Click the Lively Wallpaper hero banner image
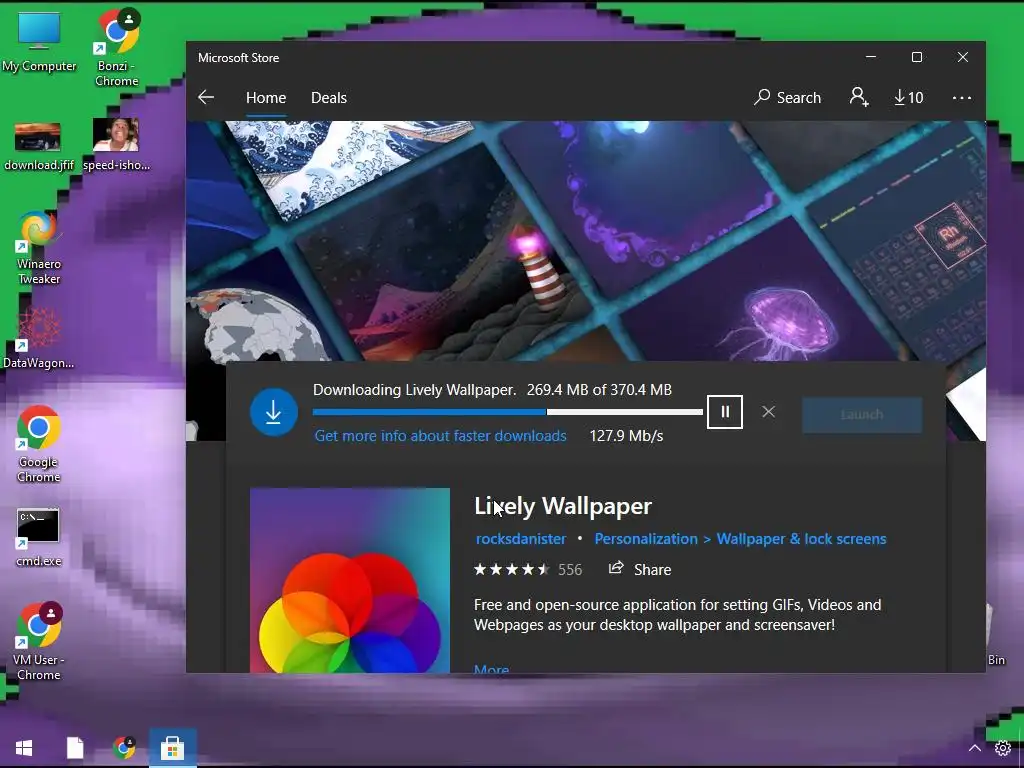 point(586,241)
